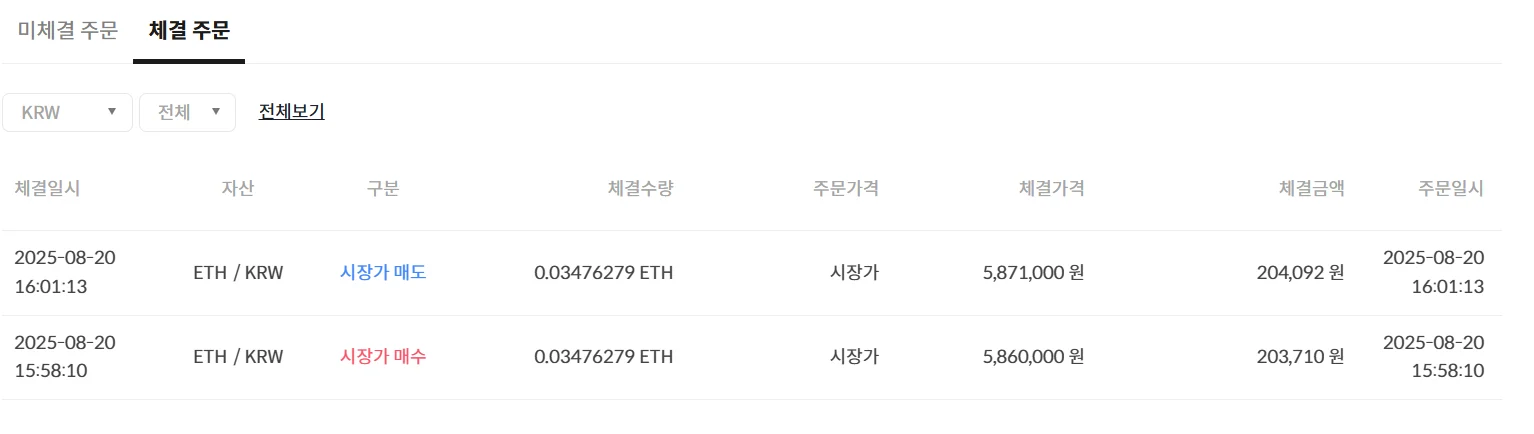Viewport: 1534px width, 434px height.
Task: Click the 체결수량 column header
Action: click(640, 188)
